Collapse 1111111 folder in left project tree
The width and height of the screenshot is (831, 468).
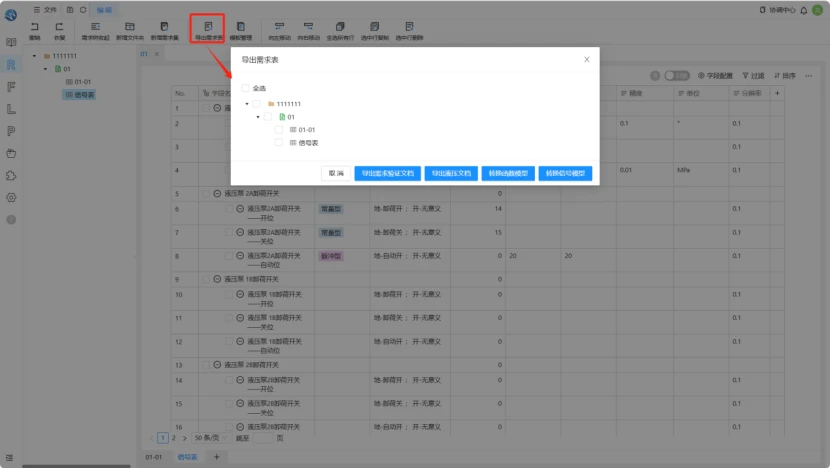pos(34,56)
